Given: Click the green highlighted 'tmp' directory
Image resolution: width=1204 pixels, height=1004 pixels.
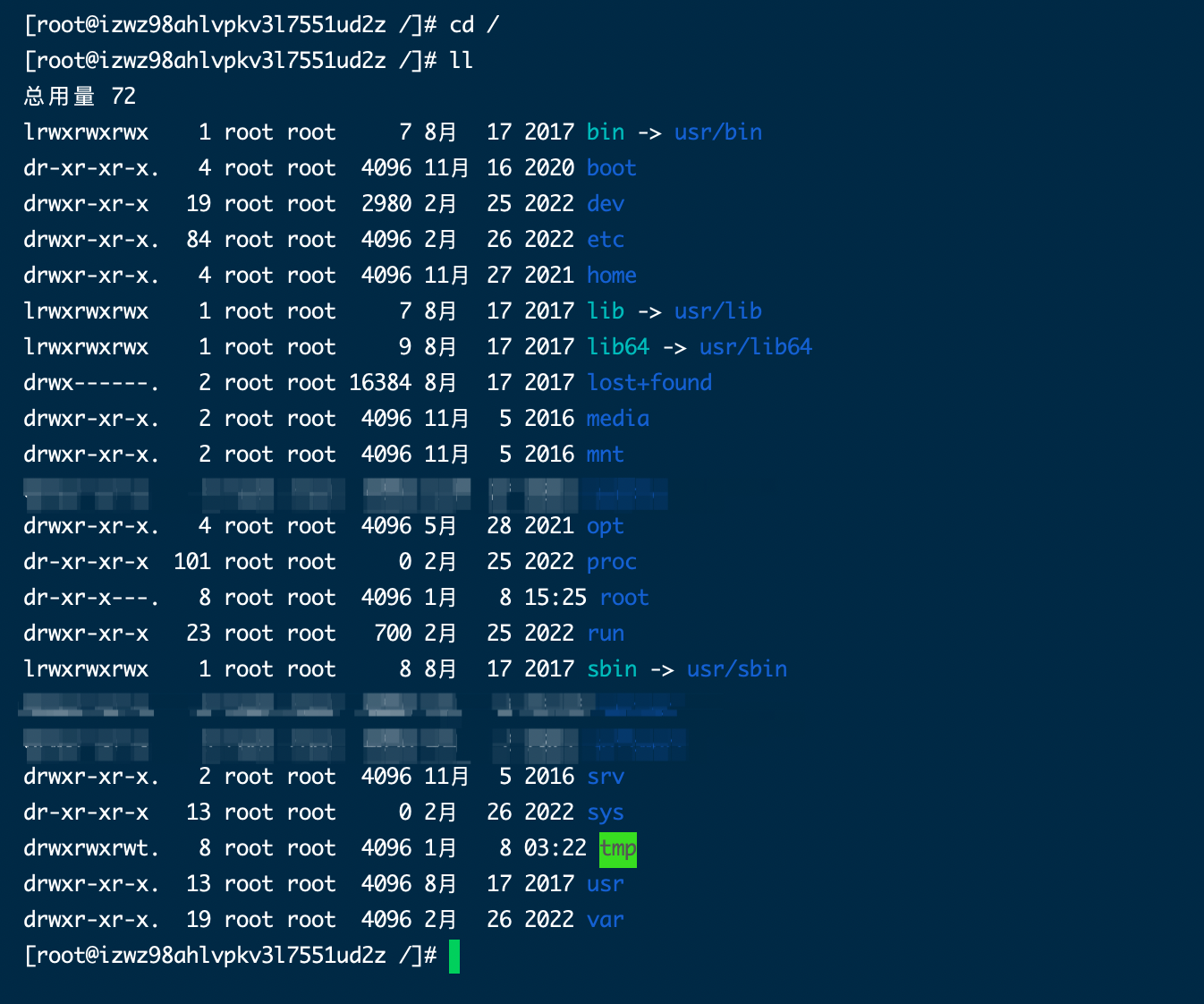Looking at the screenshot, I should pyautogui.click(x=618, y=848).
